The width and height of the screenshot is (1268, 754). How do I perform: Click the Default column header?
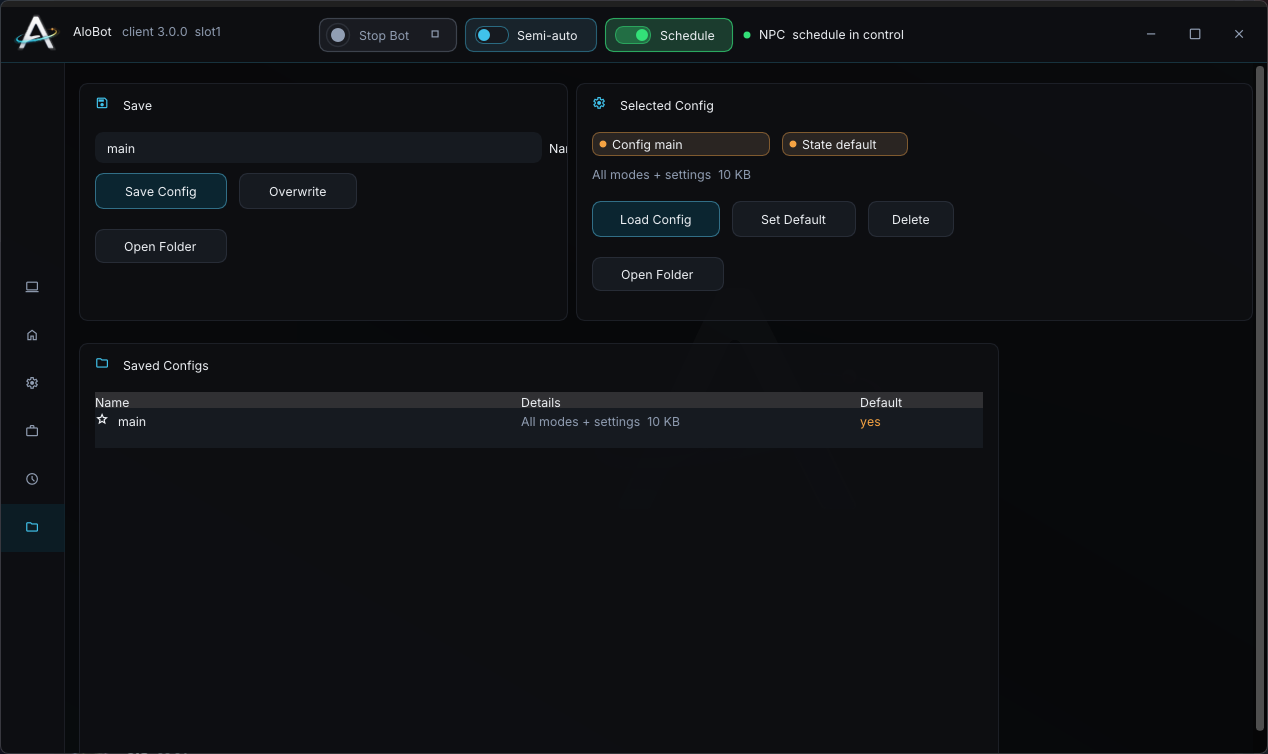[x=881, y=402]
